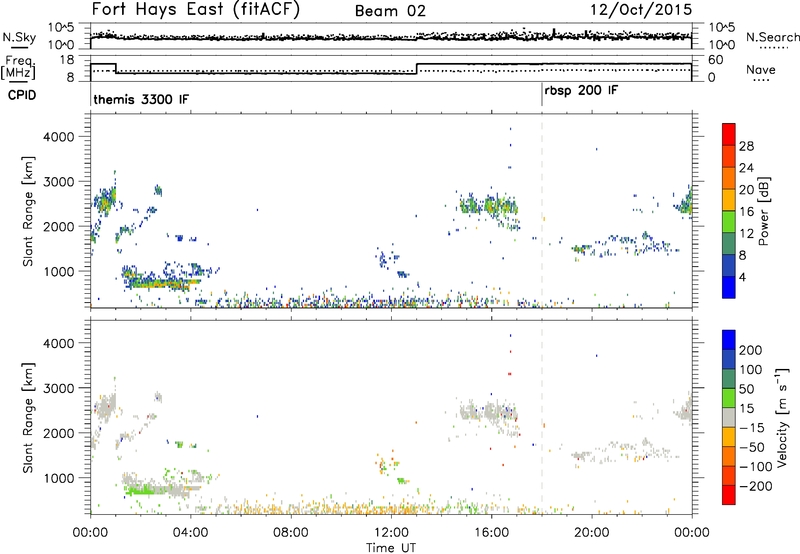Click the "4000" tick in power panel
This screenshot has width=800, height=554.
coord(59,137)
